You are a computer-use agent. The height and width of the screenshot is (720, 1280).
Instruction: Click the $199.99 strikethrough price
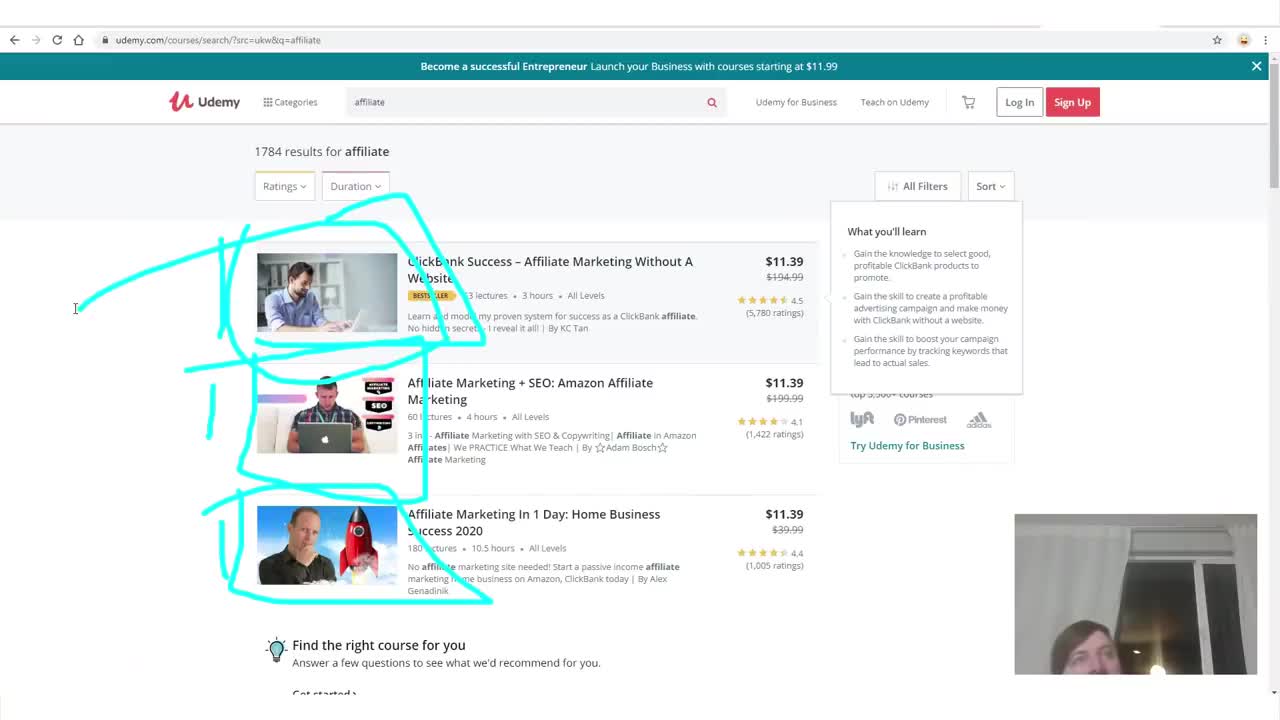(785, 398)
